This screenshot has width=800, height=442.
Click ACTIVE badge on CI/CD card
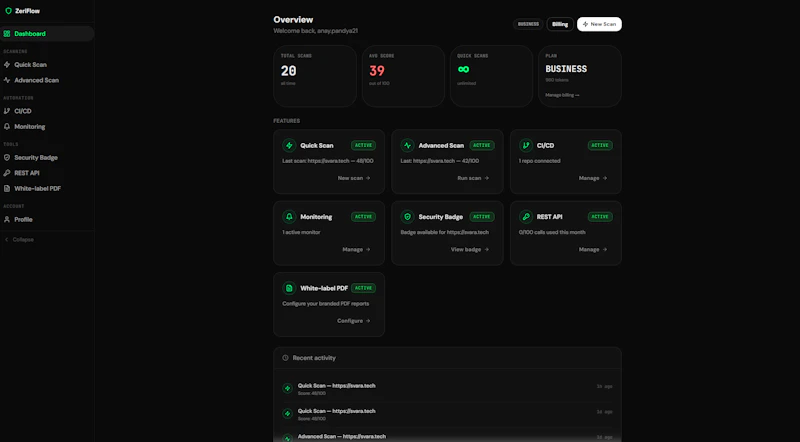600,145
